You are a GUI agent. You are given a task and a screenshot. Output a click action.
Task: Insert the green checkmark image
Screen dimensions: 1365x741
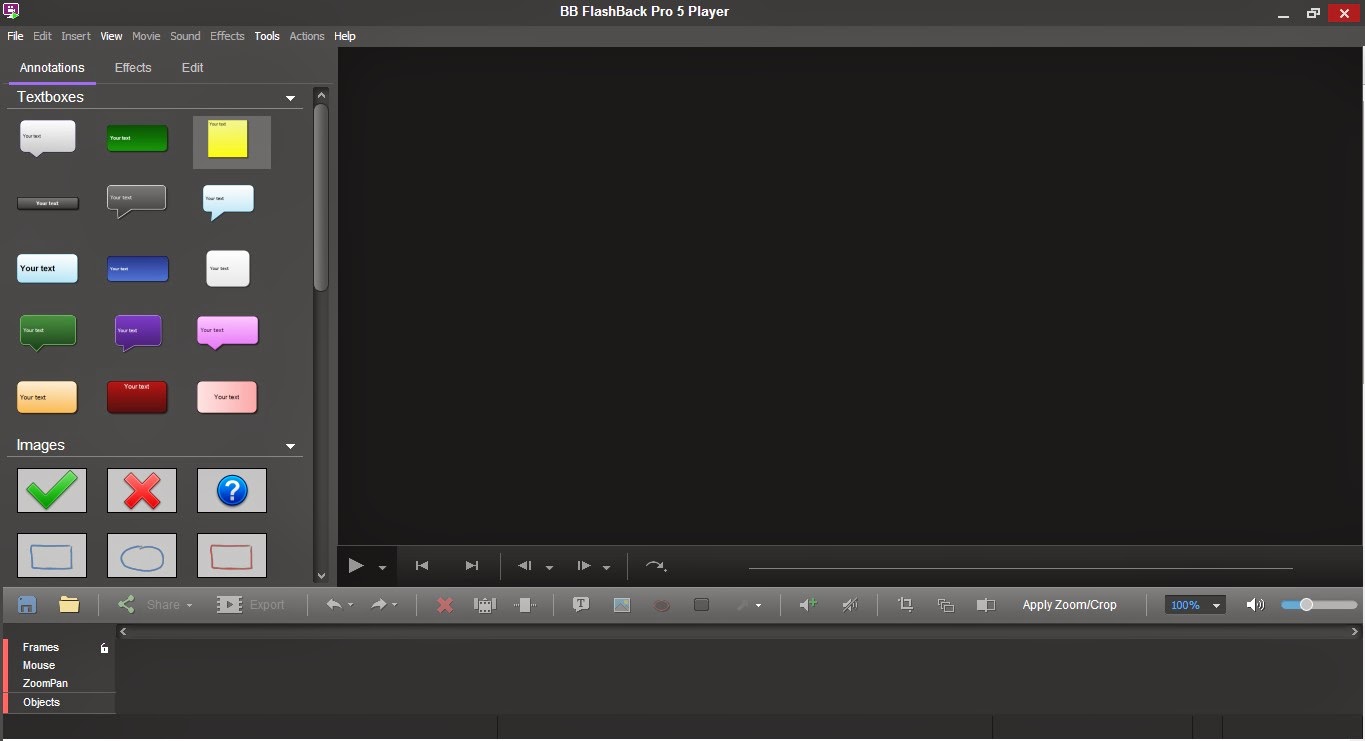point(52,491)
